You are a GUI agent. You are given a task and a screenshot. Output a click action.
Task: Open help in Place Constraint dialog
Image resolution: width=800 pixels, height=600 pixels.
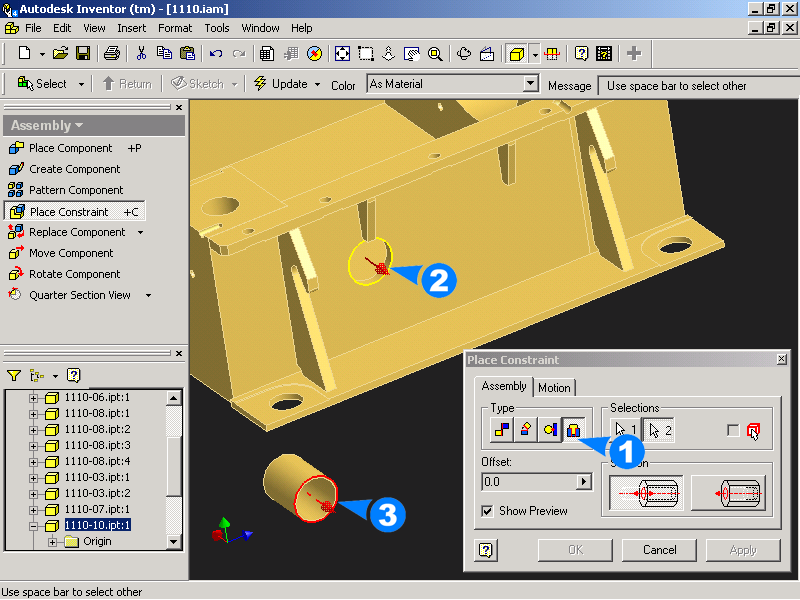[x=486, y=550]
